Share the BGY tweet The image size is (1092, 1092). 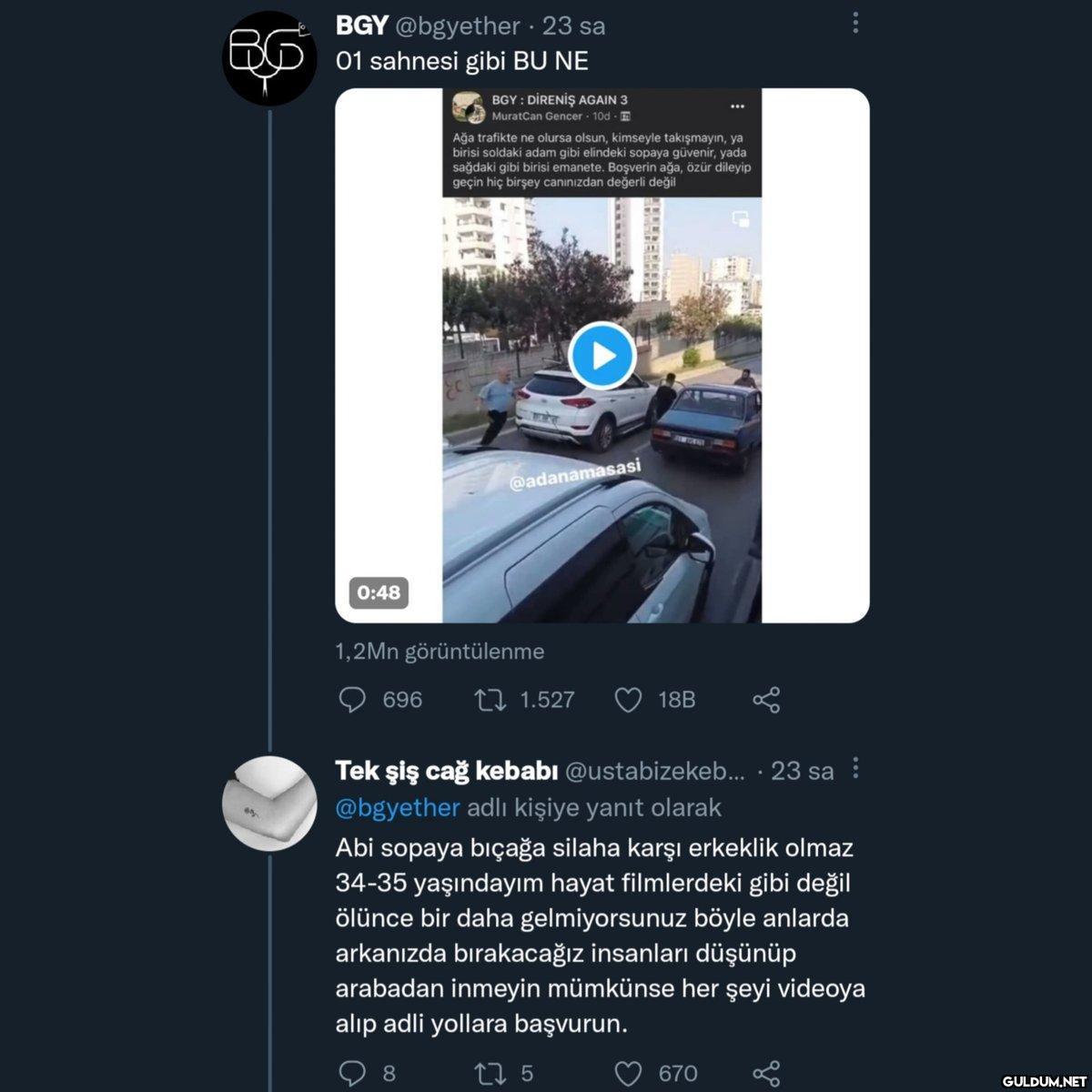pos(766,699)
